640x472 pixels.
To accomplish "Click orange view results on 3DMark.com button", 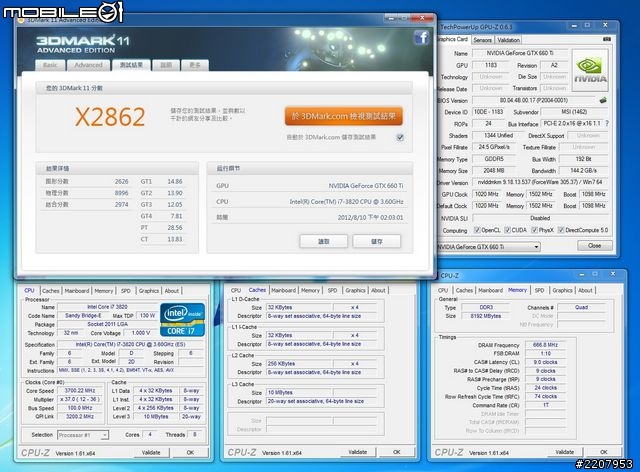I will point(344,116).
